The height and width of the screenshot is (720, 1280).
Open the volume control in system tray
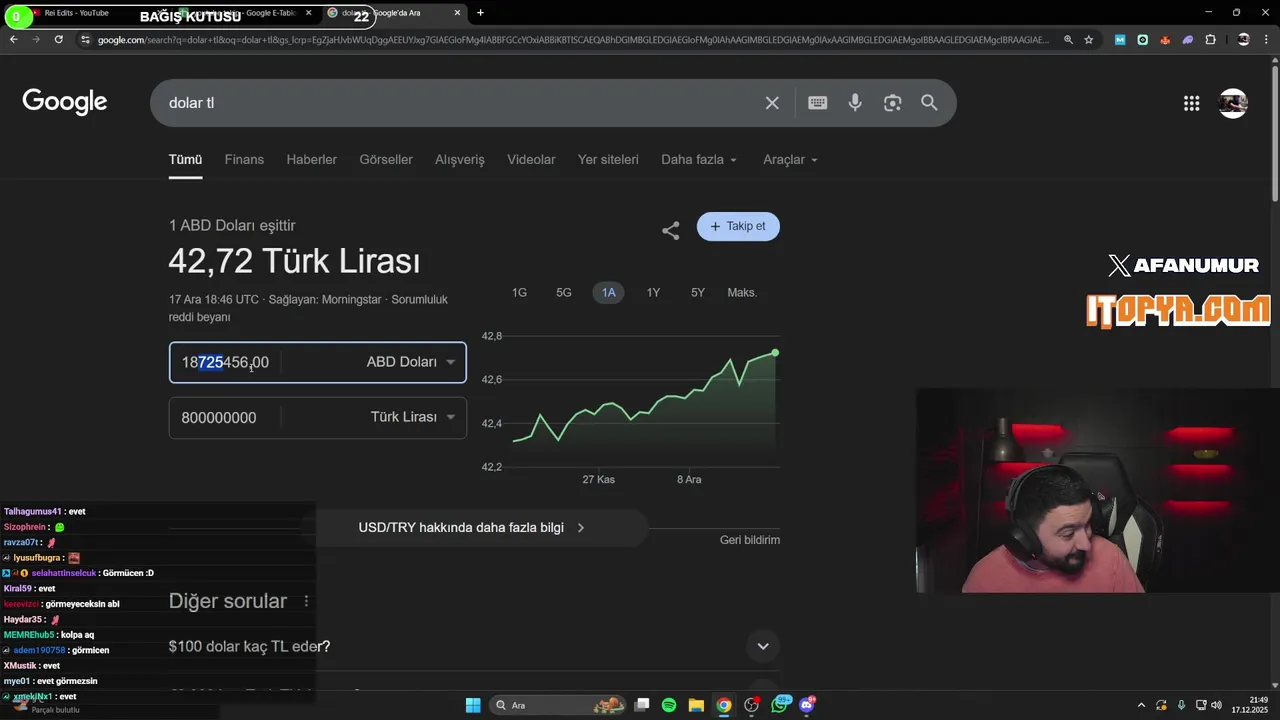point(1217,705)
